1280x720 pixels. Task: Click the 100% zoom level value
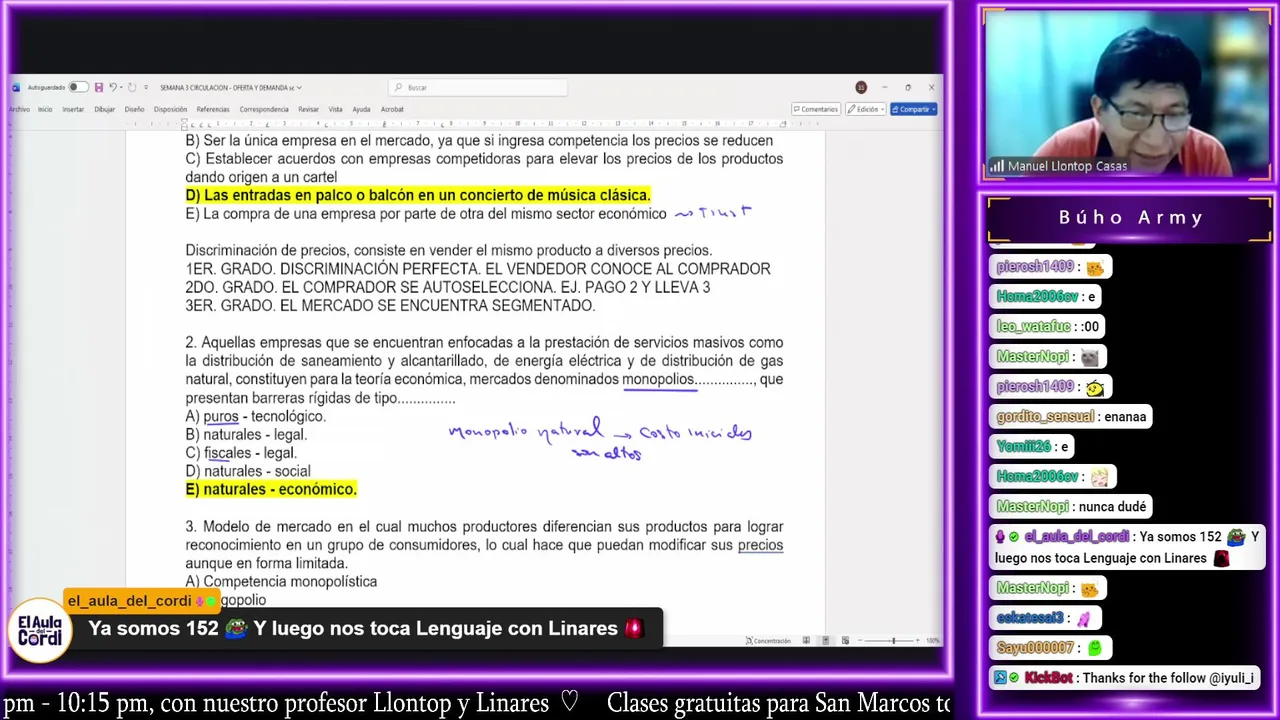[x=932, y=640]
